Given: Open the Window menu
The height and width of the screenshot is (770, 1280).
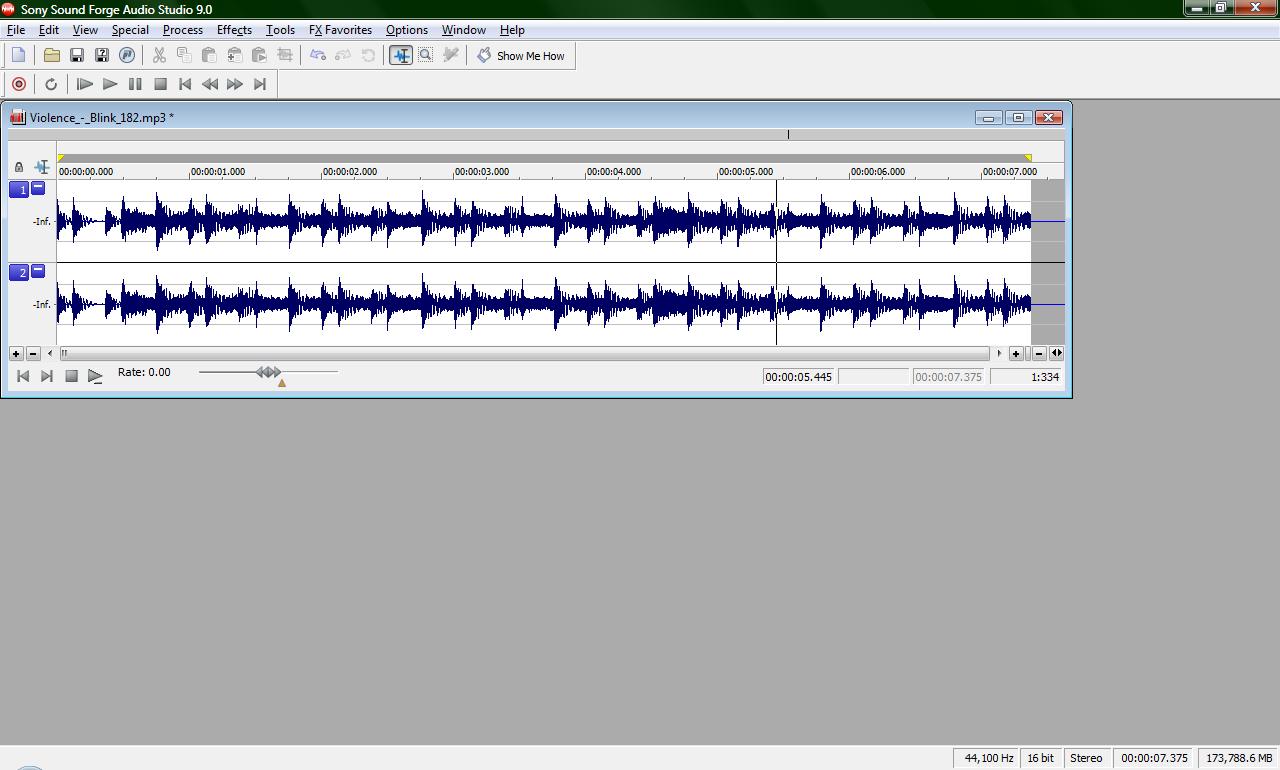Looking at the screenshot, I should click(464, 30).
